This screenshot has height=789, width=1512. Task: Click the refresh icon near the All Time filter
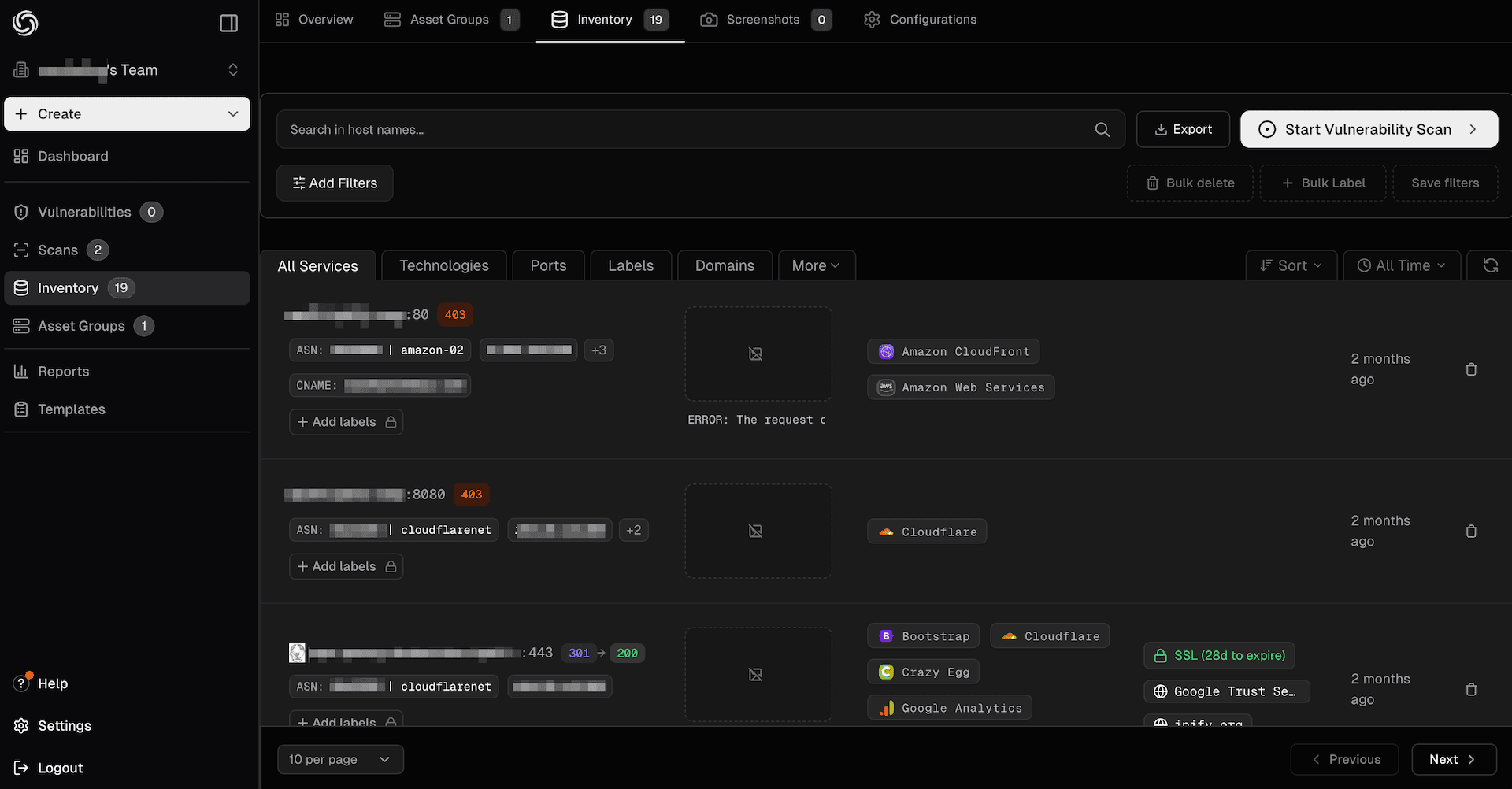1492,265
